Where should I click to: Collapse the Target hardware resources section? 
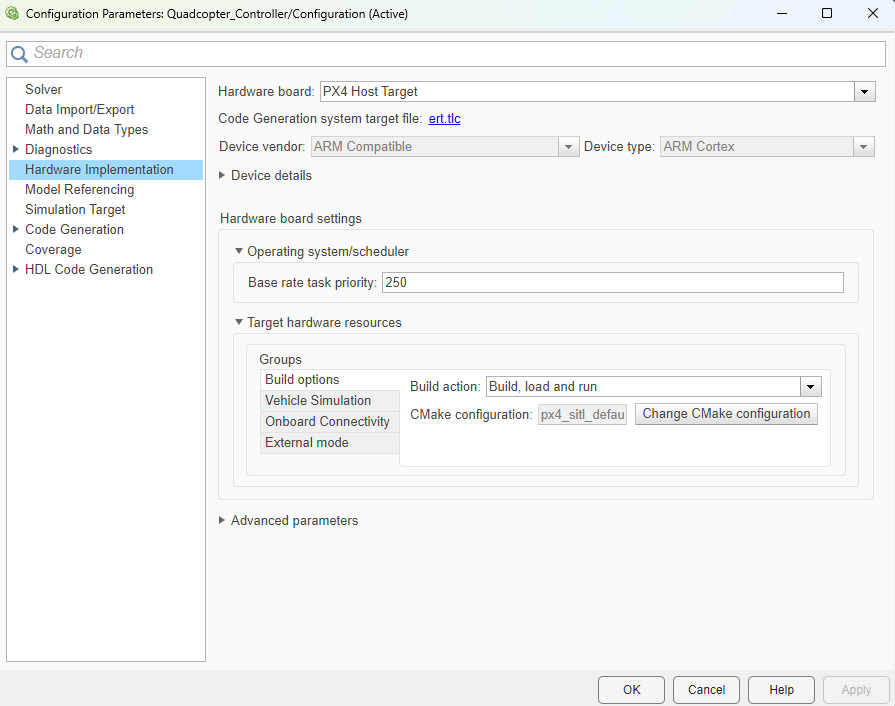[238, 322]
